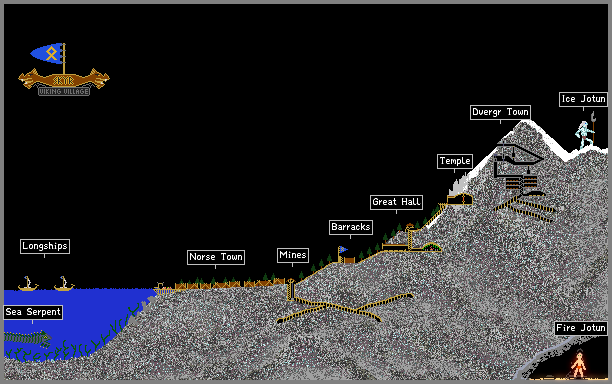Open the Norse Town label
The width and height of the screenshot is (612, 384).
tap(216, 257)
